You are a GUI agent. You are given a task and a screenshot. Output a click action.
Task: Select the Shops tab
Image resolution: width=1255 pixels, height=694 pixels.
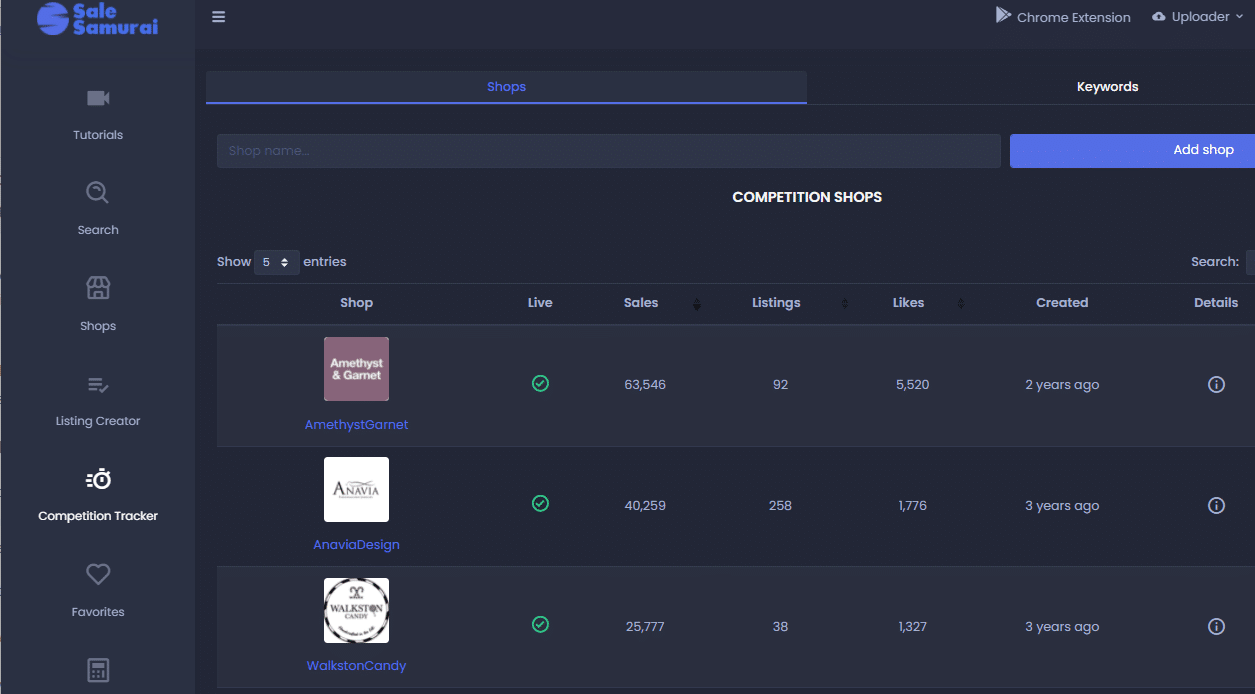(506, 86)
